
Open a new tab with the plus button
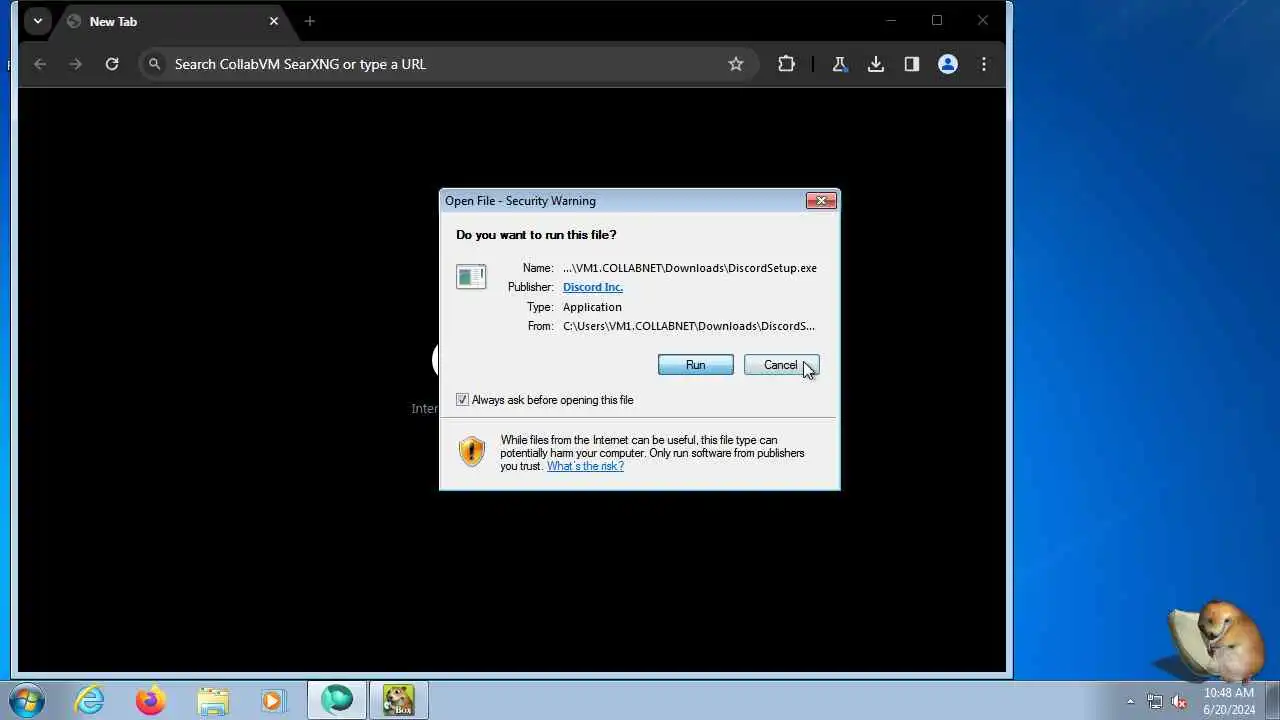[x=309, y=21]
